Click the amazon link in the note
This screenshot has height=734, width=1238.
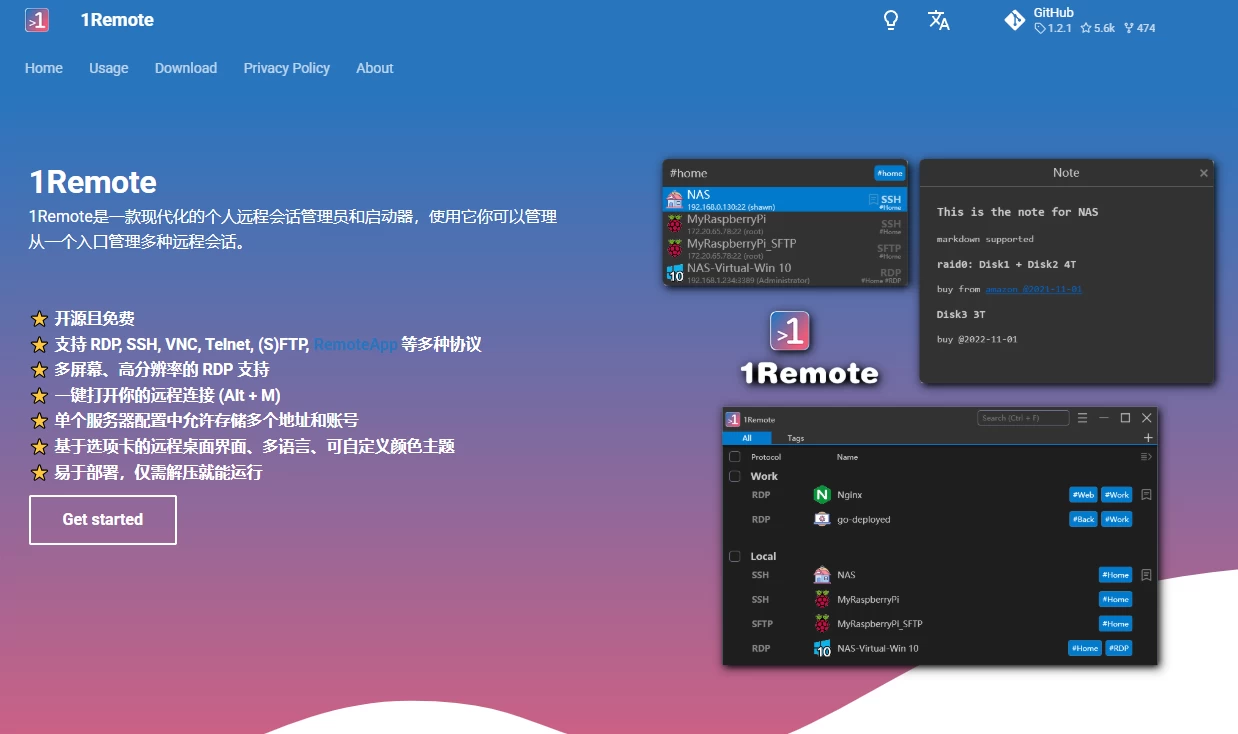coord(1033,289)
